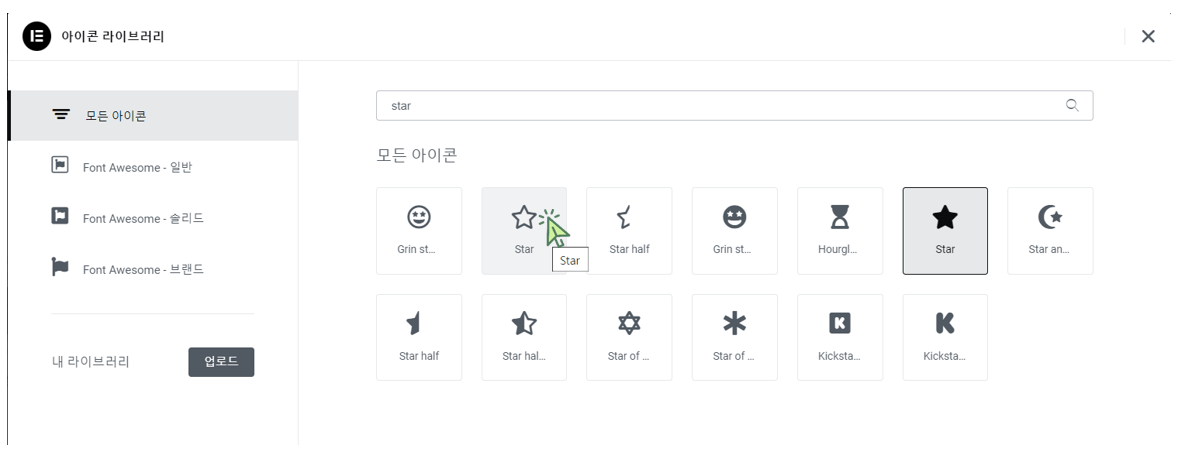
Task: Select the solid Grin Stars smiley icon
Action: 734,230
